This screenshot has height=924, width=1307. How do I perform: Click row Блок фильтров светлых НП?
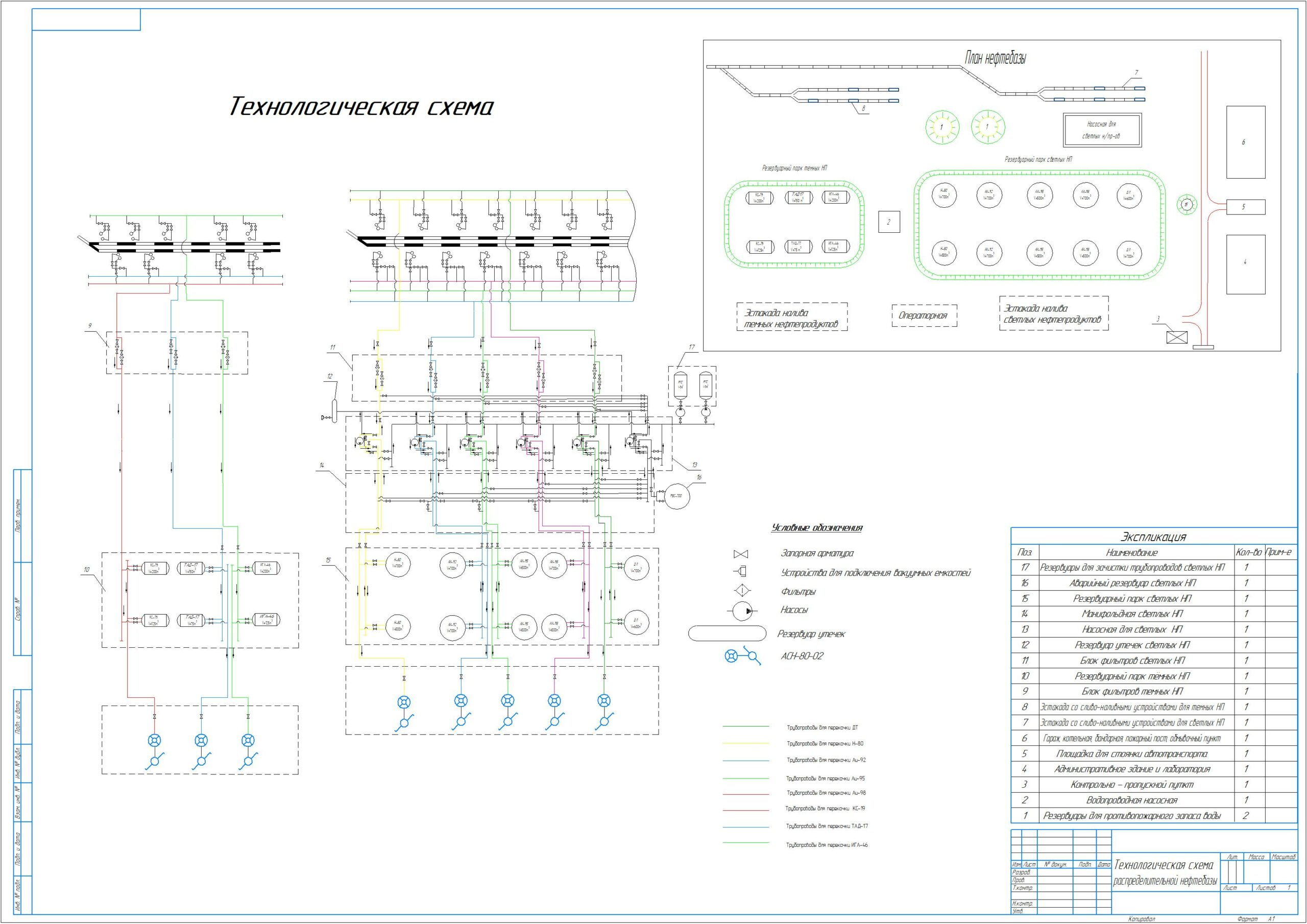(x=1153, y=661)
